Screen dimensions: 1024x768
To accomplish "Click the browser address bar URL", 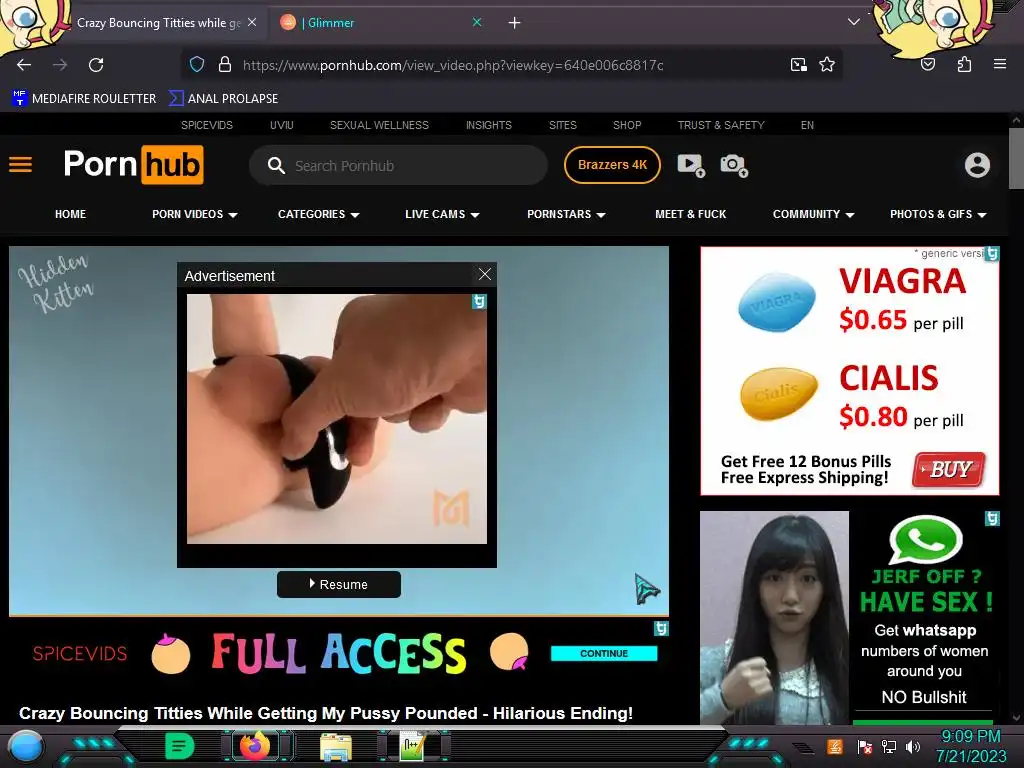I will [453, 65].
